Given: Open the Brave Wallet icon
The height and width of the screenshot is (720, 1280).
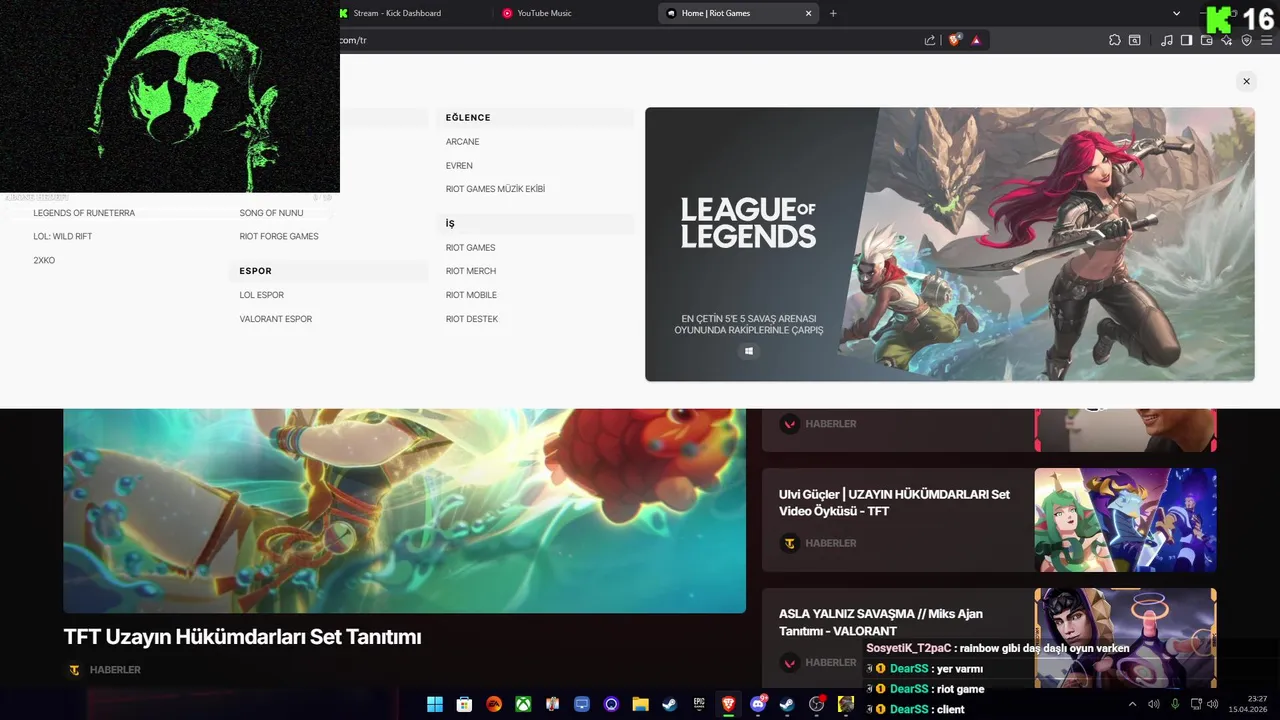Looking at the screenshot, I should [x=1207, y=40].
